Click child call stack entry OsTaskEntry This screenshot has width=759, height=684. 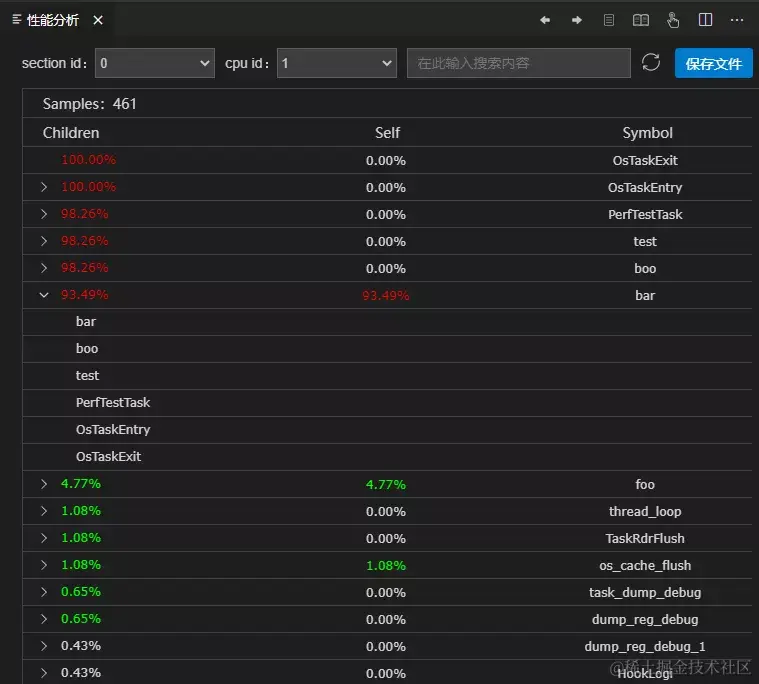coord(113,430)
